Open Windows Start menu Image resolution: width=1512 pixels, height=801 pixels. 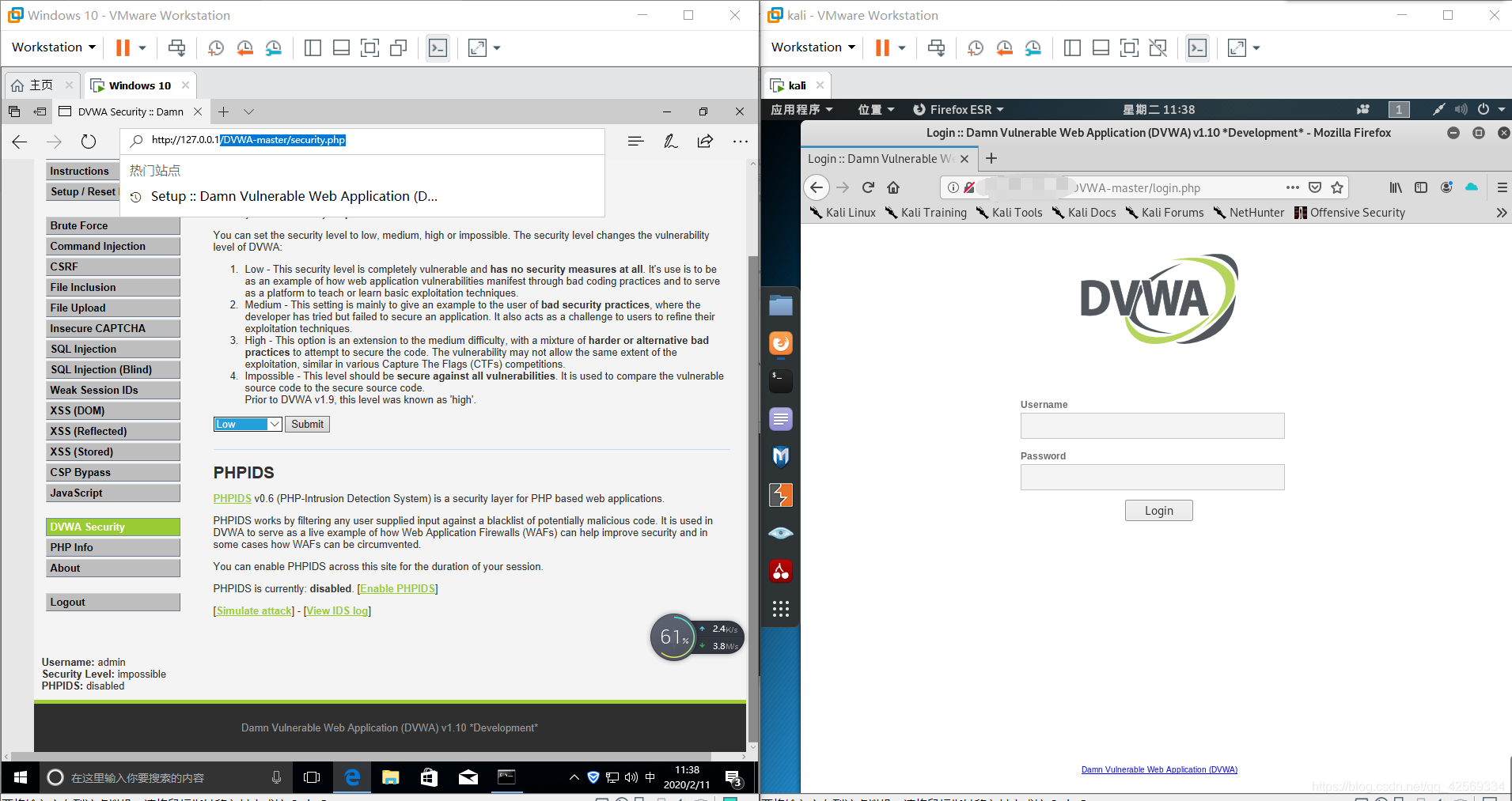tap(21, 777)
